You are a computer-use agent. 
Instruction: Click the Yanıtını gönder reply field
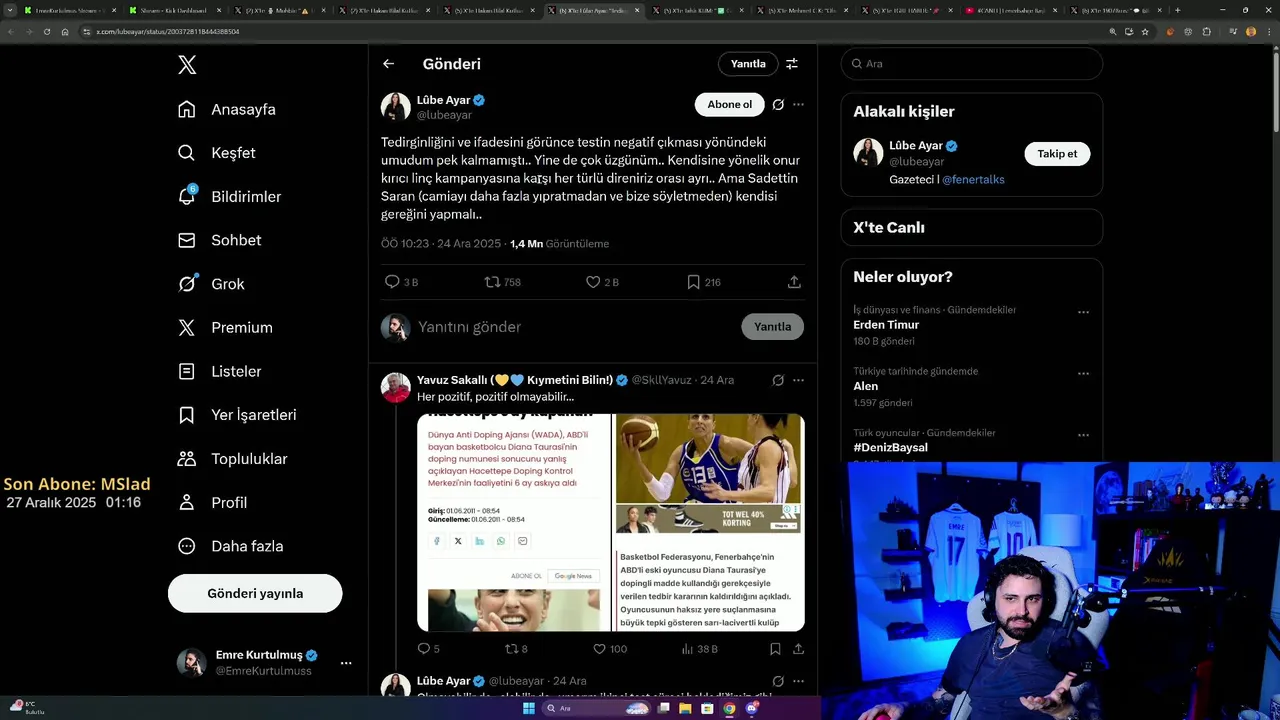click(x=575, y=327)
